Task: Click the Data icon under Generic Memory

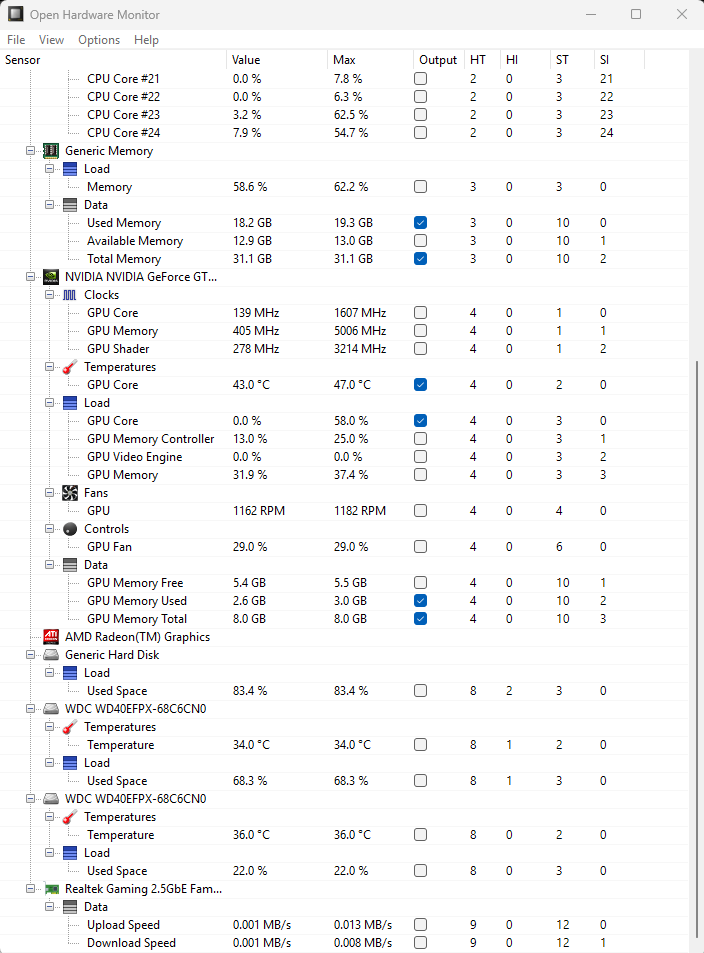Action: tap(70, 205)
